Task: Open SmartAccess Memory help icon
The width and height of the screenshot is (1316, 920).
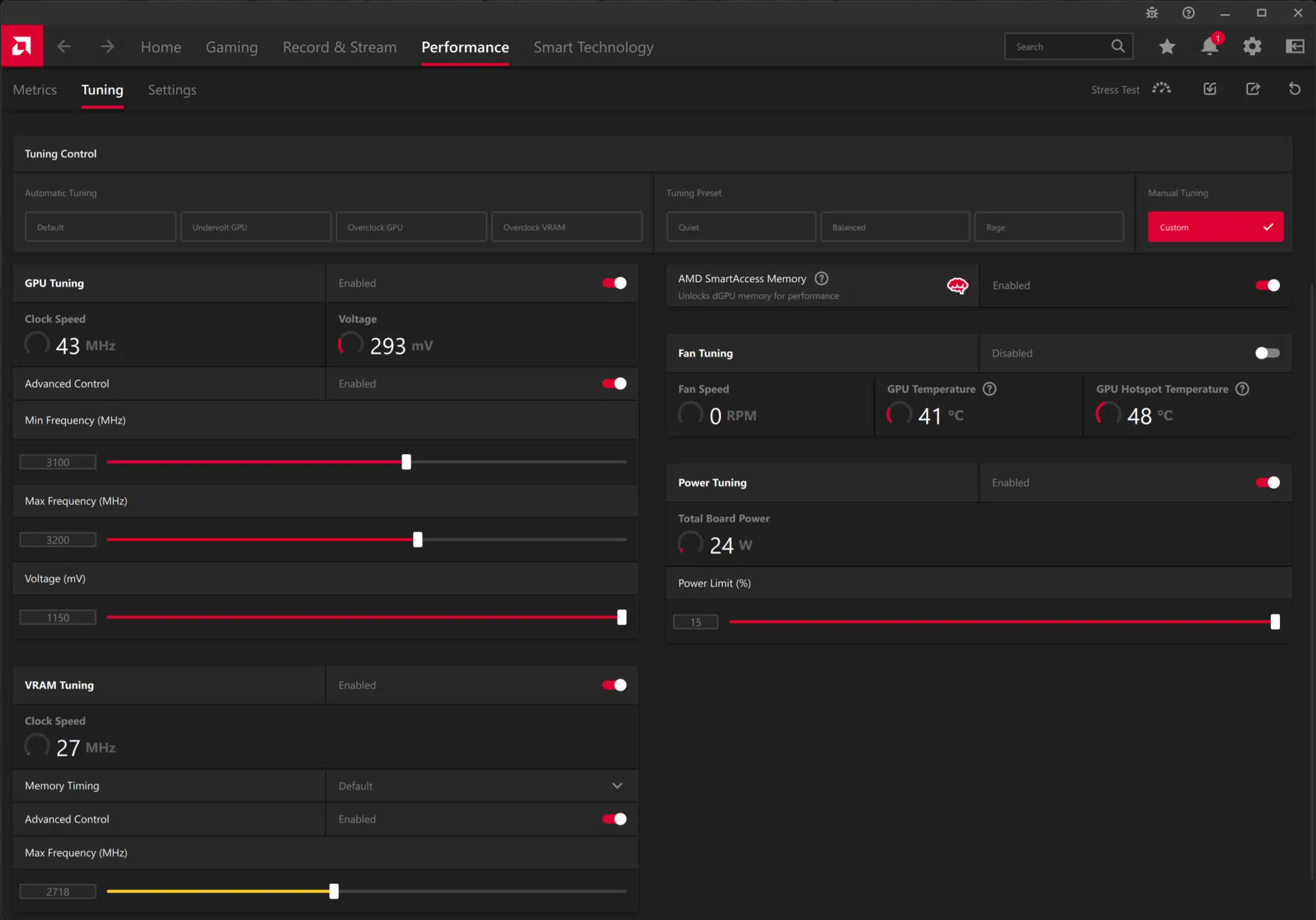Action: click(x=821, y=278)
